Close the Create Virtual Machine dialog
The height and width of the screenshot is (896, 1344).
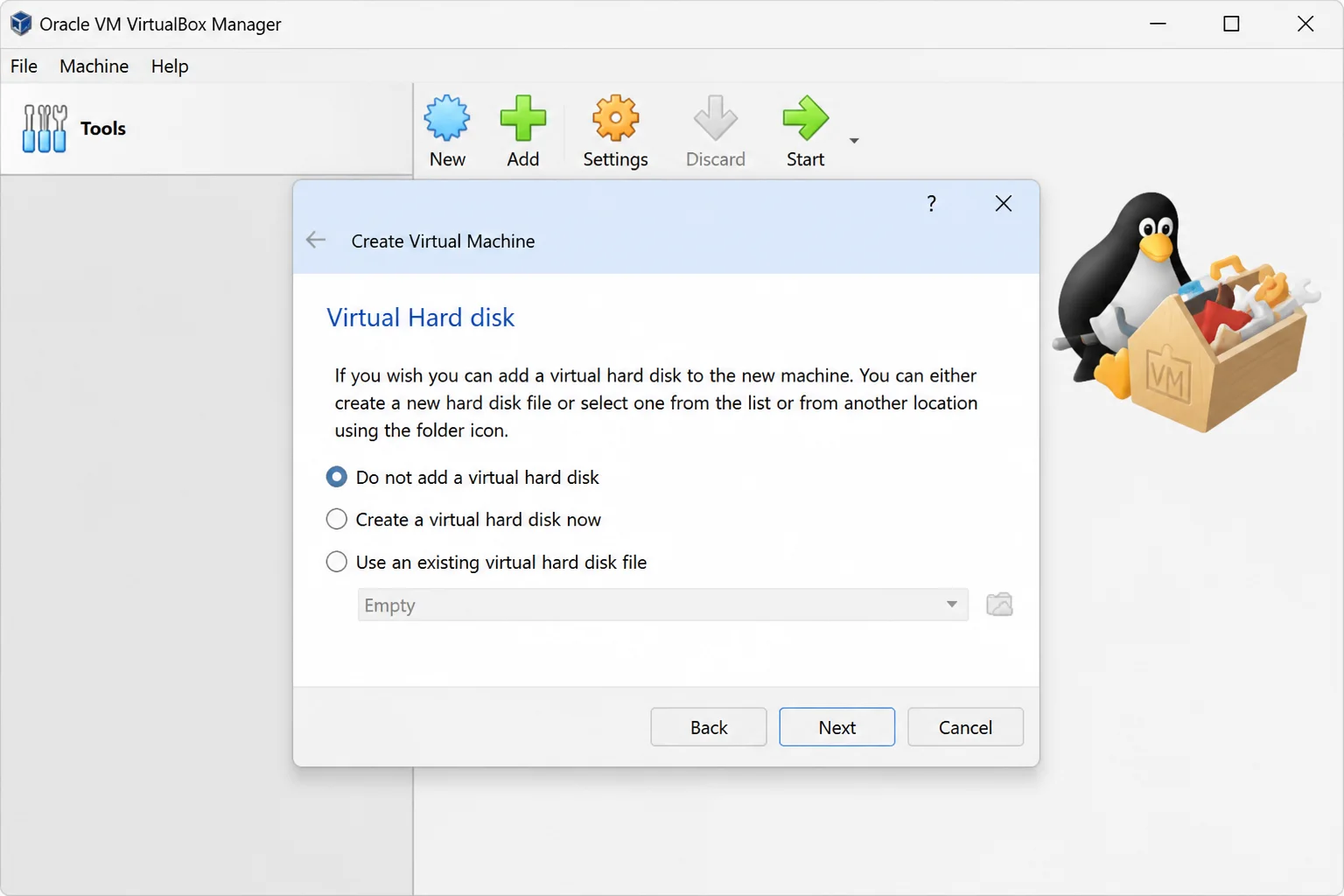tap(1004, 204)
